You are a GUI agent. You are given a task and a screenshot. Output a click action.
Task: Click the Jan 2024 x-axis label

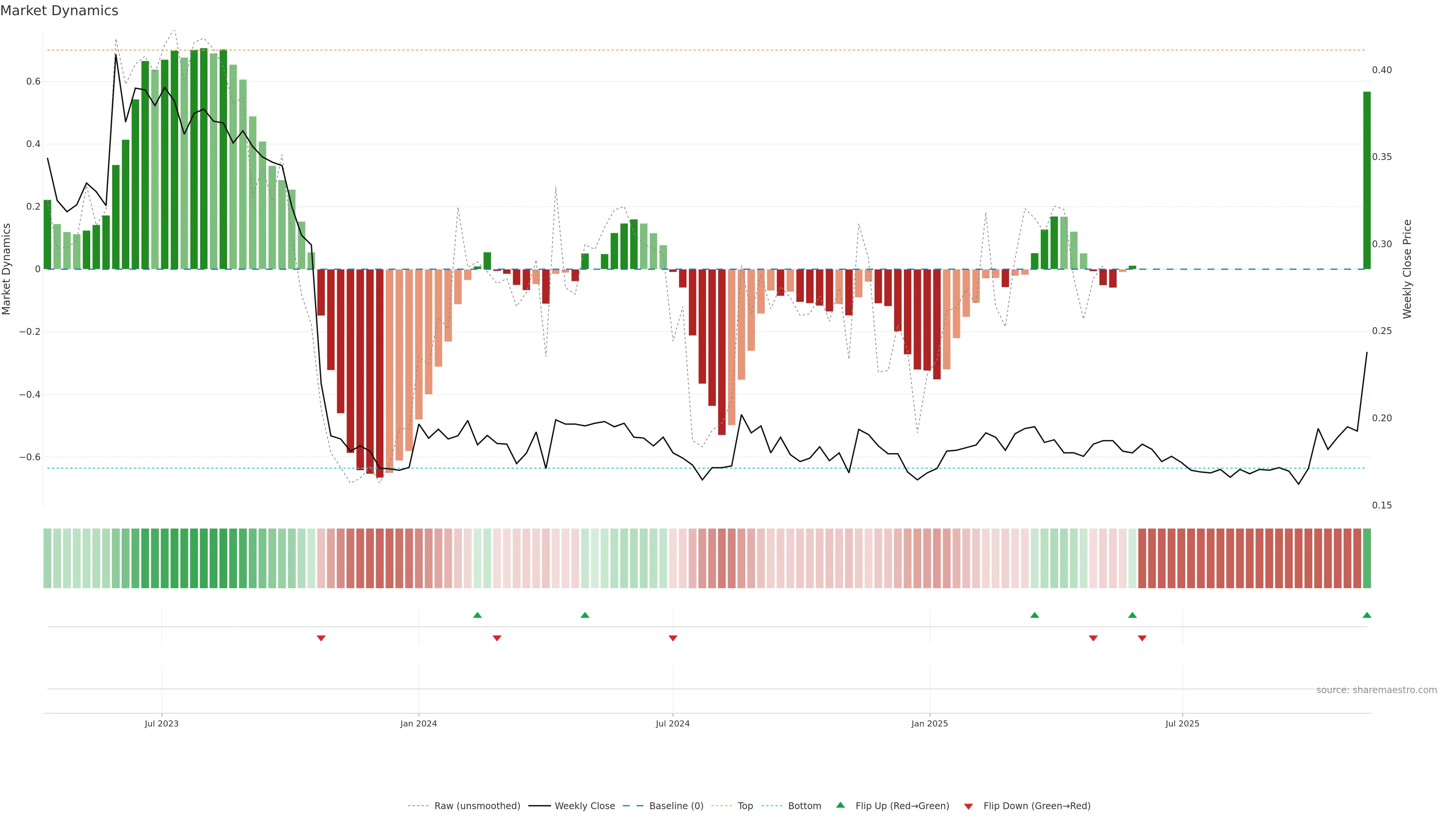(418, 723)
